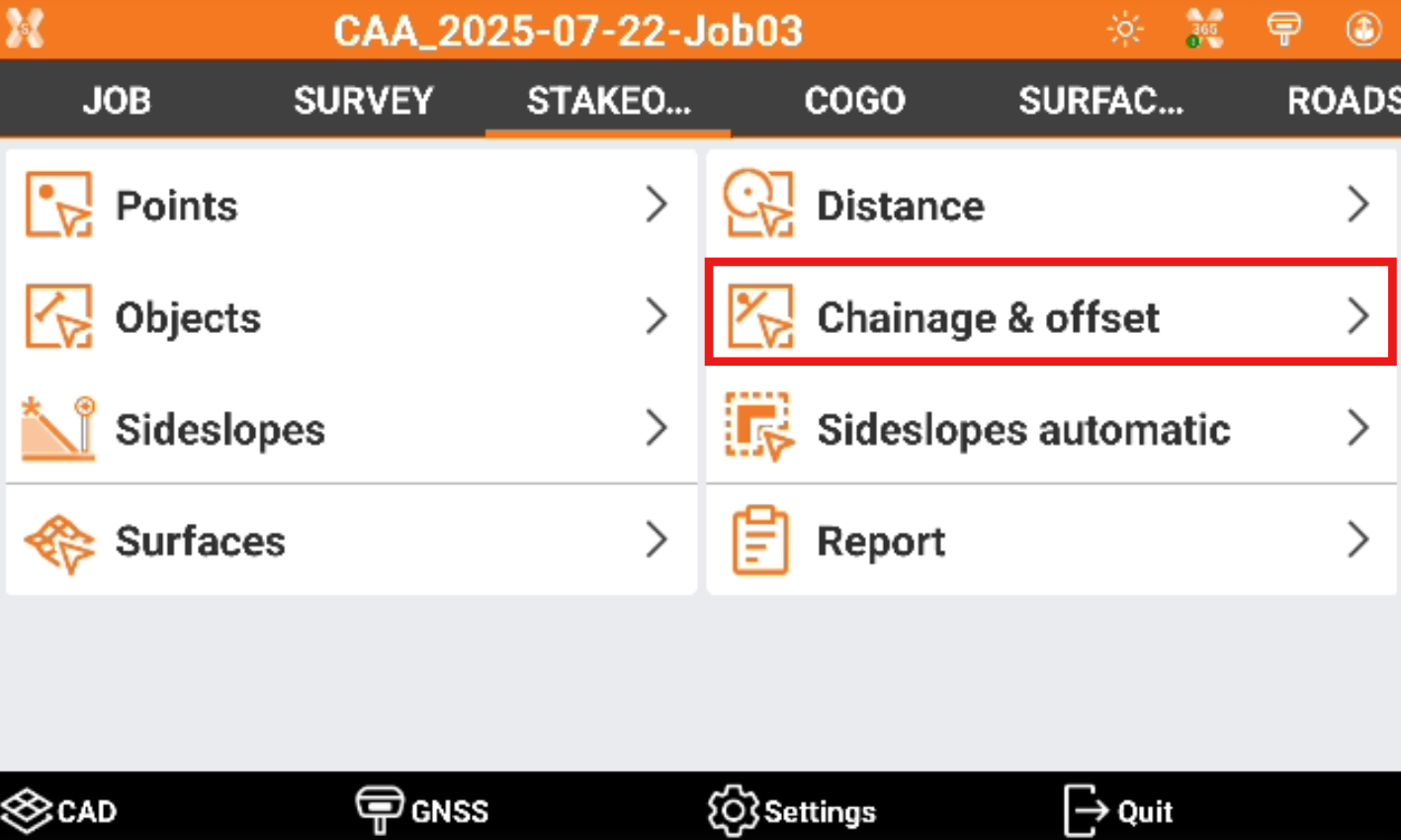Switch to the JOB tab
Screen dimensions: 1401x840
[x=117, y=100]
